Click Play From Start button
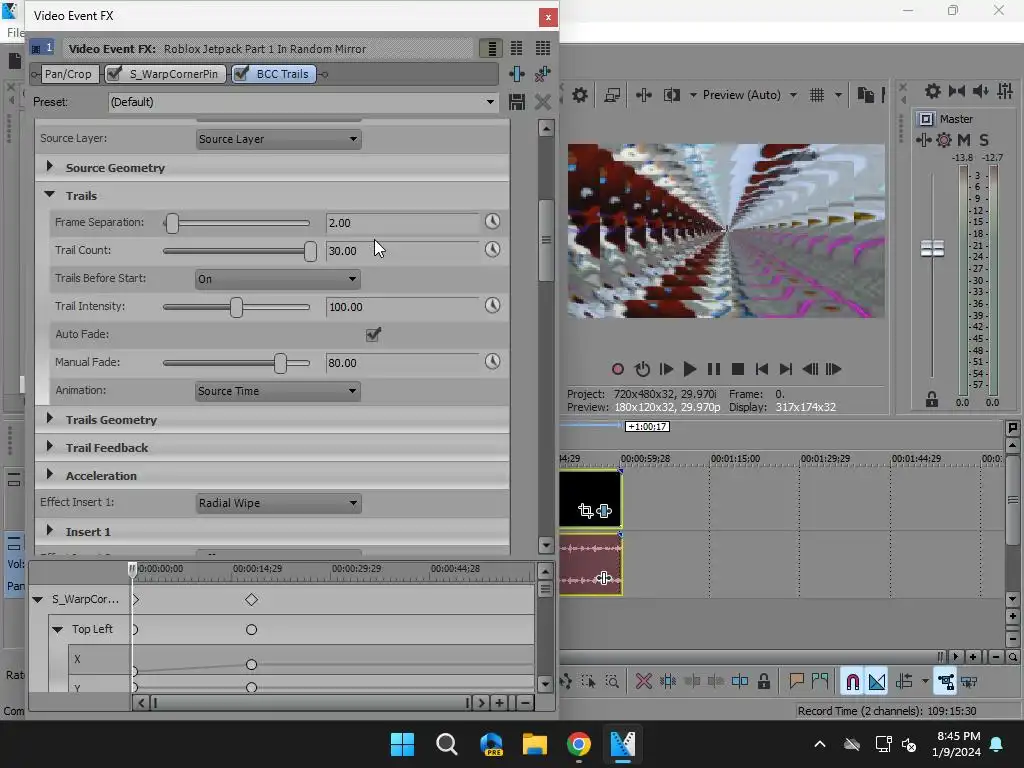 pyautogui.click(x=666, y=369)
